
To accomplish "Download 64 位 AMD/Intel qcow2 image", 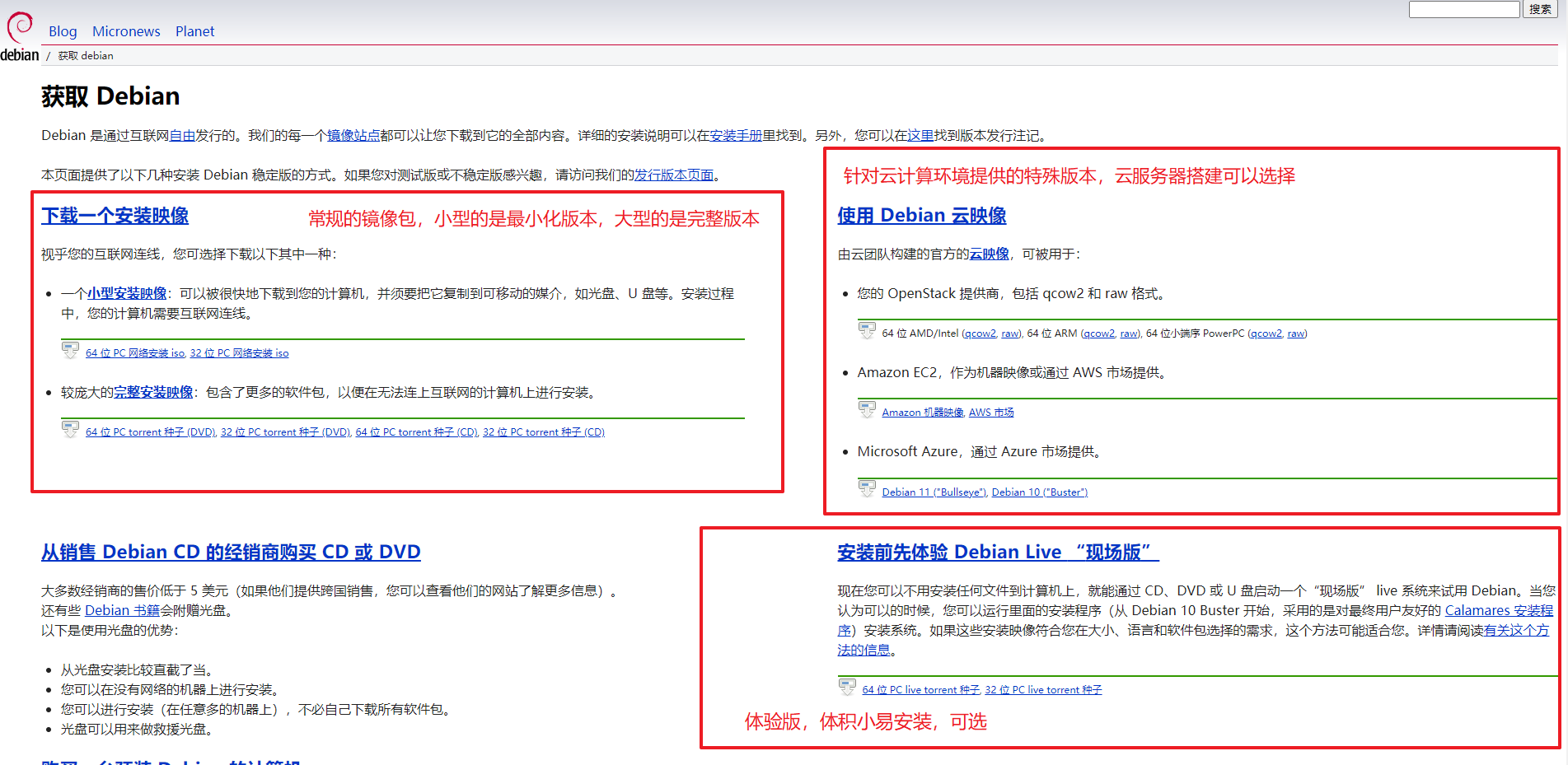I will [981, 334].
